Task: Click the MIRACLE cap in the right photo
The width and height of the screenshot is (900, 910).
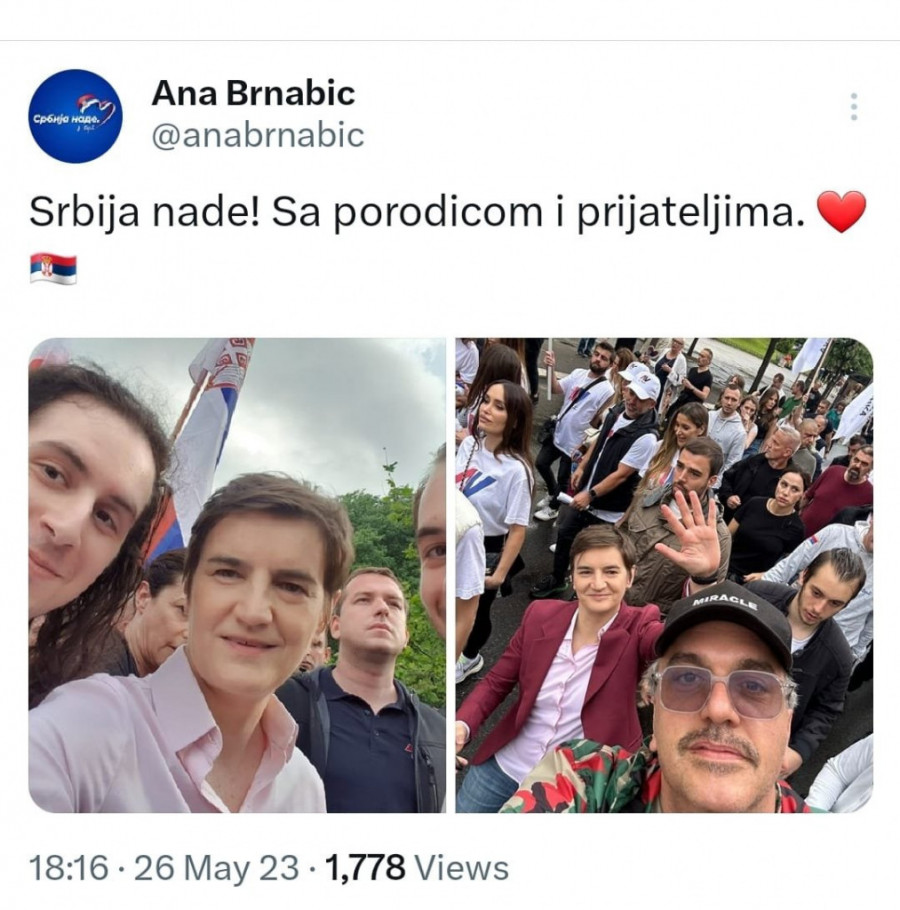Action: (x=724, y=622)
